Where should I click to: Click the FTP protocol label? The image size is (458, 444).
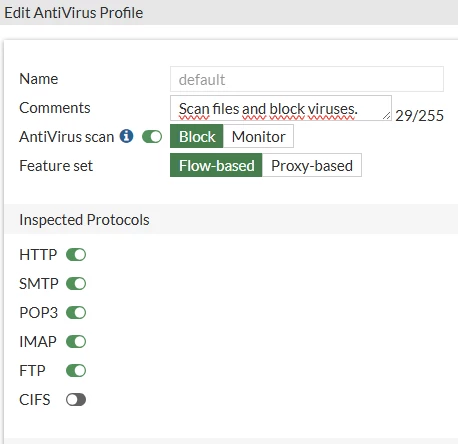coord(32,371)
